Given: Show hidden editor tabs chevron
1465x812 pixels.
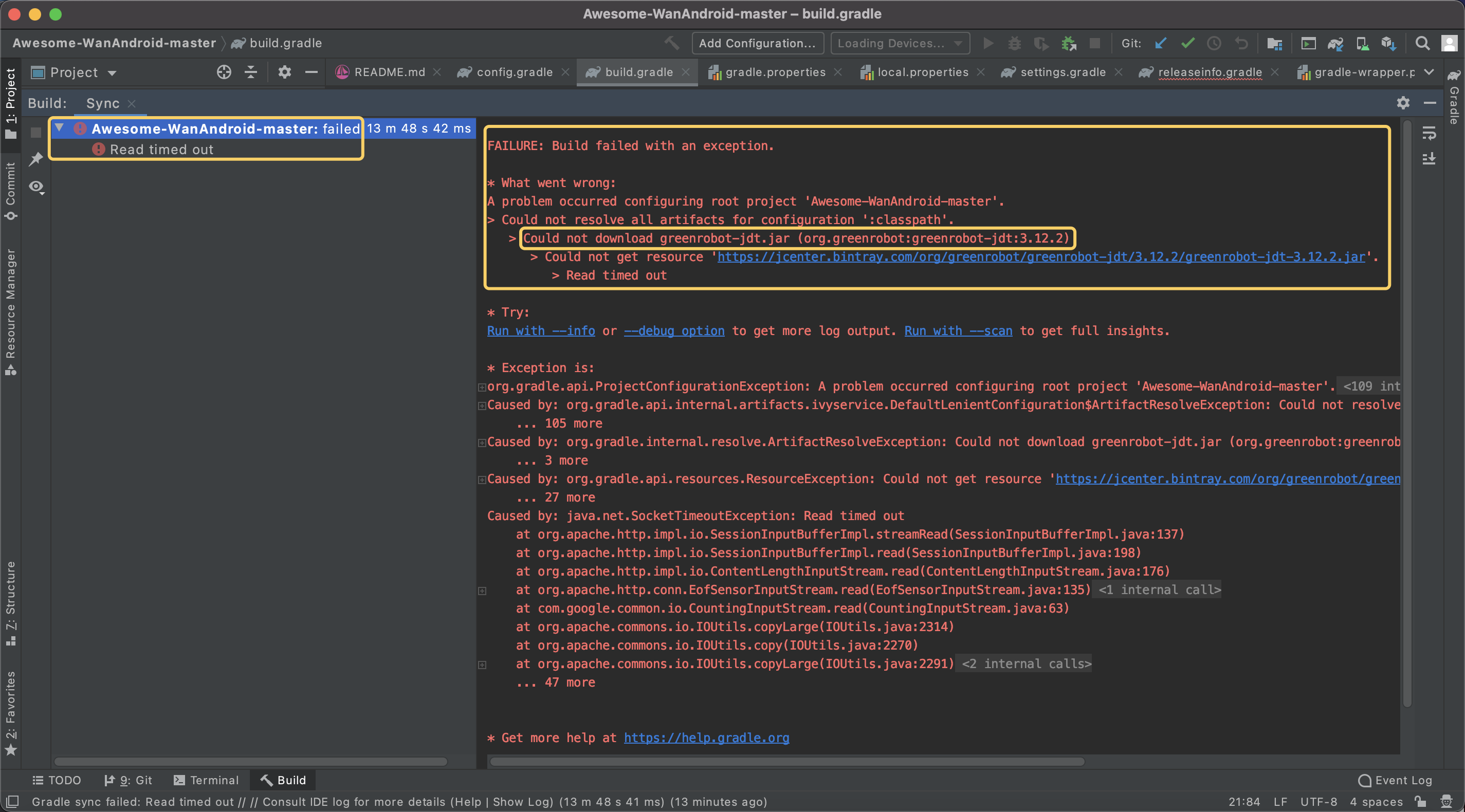Looking at the screenshot, I should pyautogui.click(x=1429, y=72).
